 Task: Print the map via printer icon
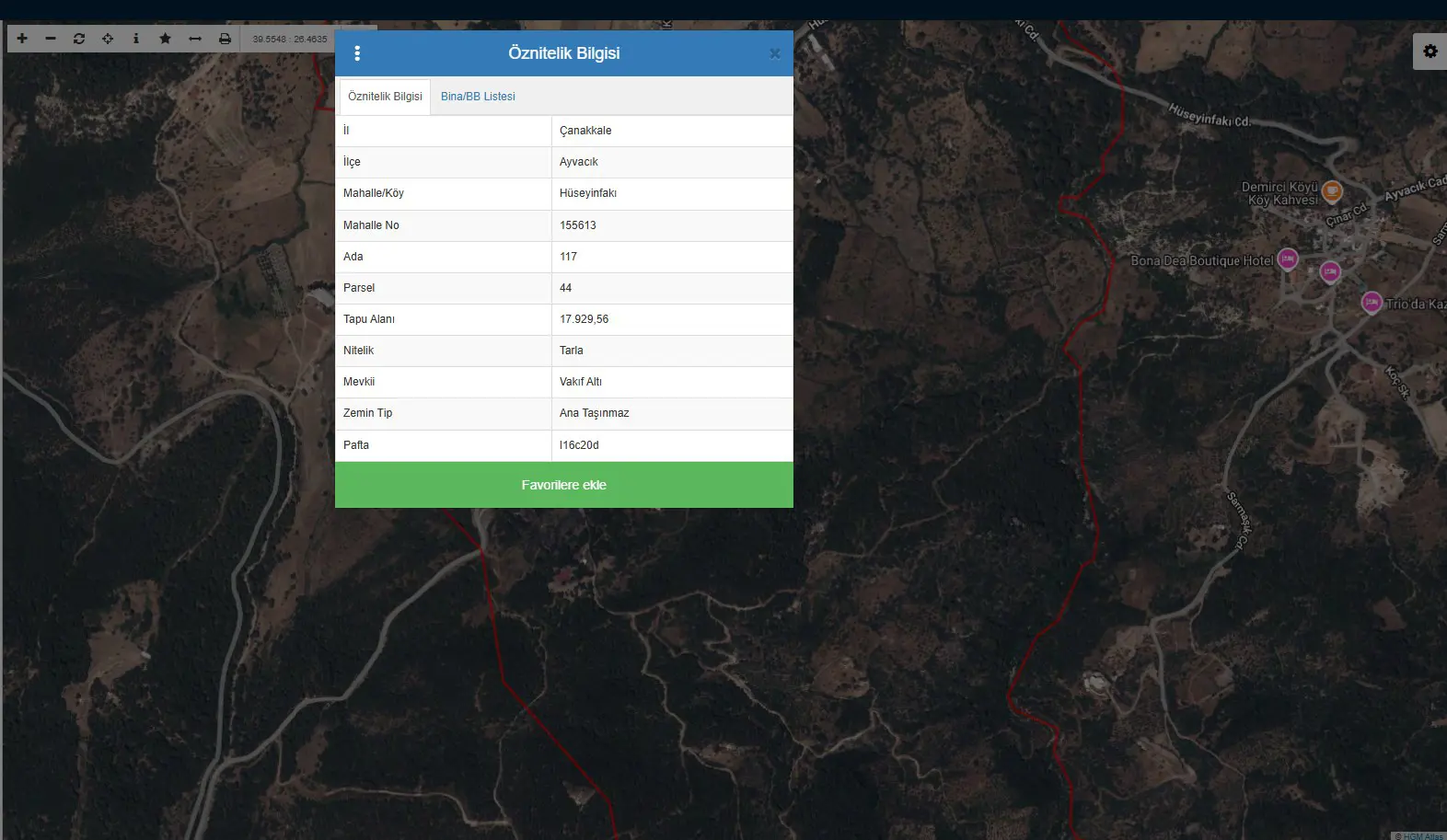pos(225,39)
